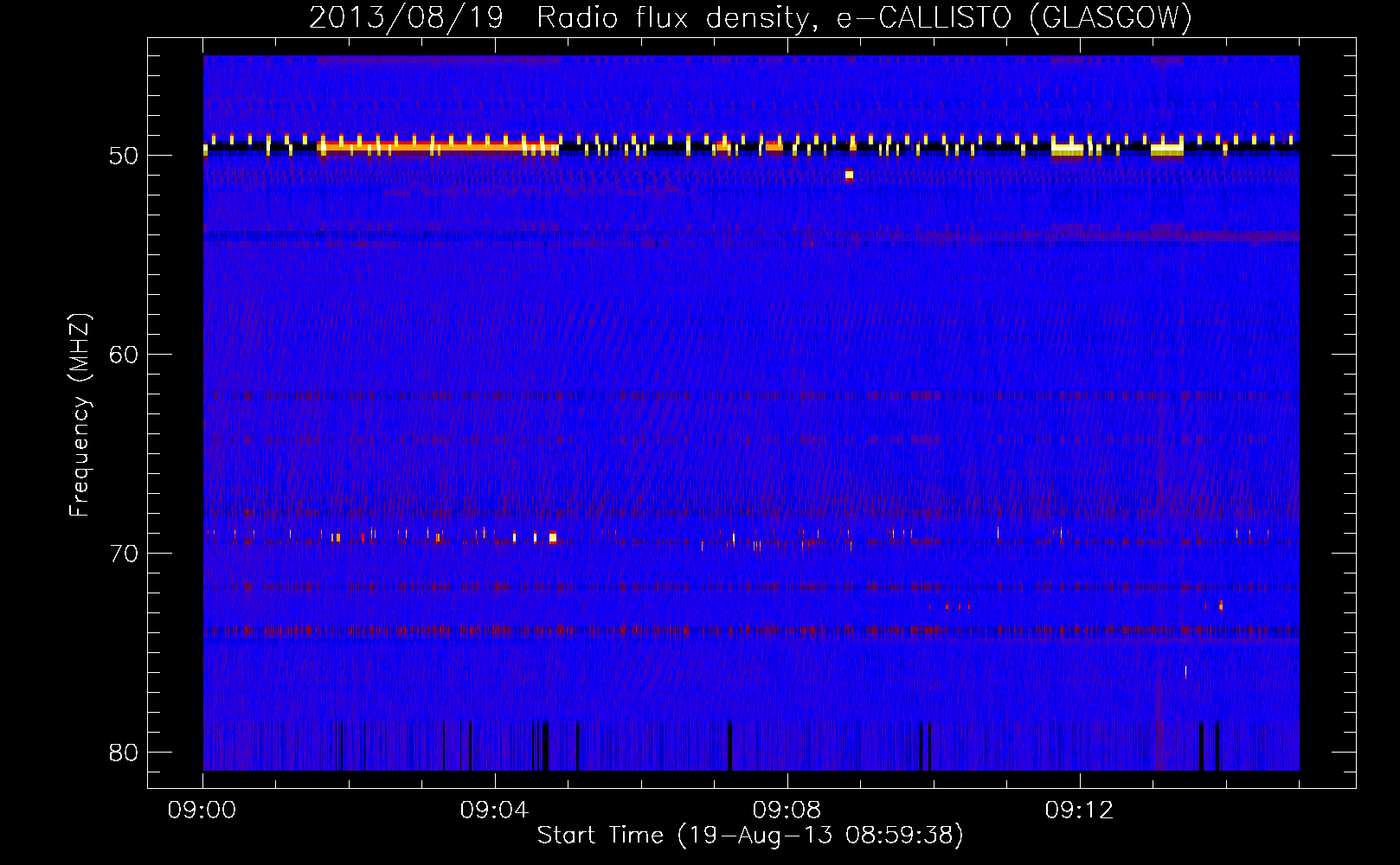
Task: Click the '09:08' time tick label
Action: pos(787,811)
